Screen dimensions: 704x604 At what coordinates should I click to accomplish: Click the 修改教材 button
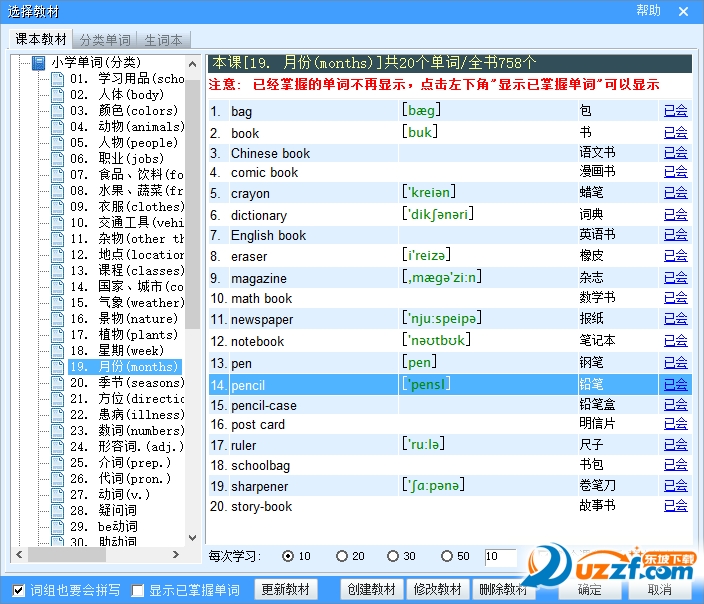(x=437, y=589)
